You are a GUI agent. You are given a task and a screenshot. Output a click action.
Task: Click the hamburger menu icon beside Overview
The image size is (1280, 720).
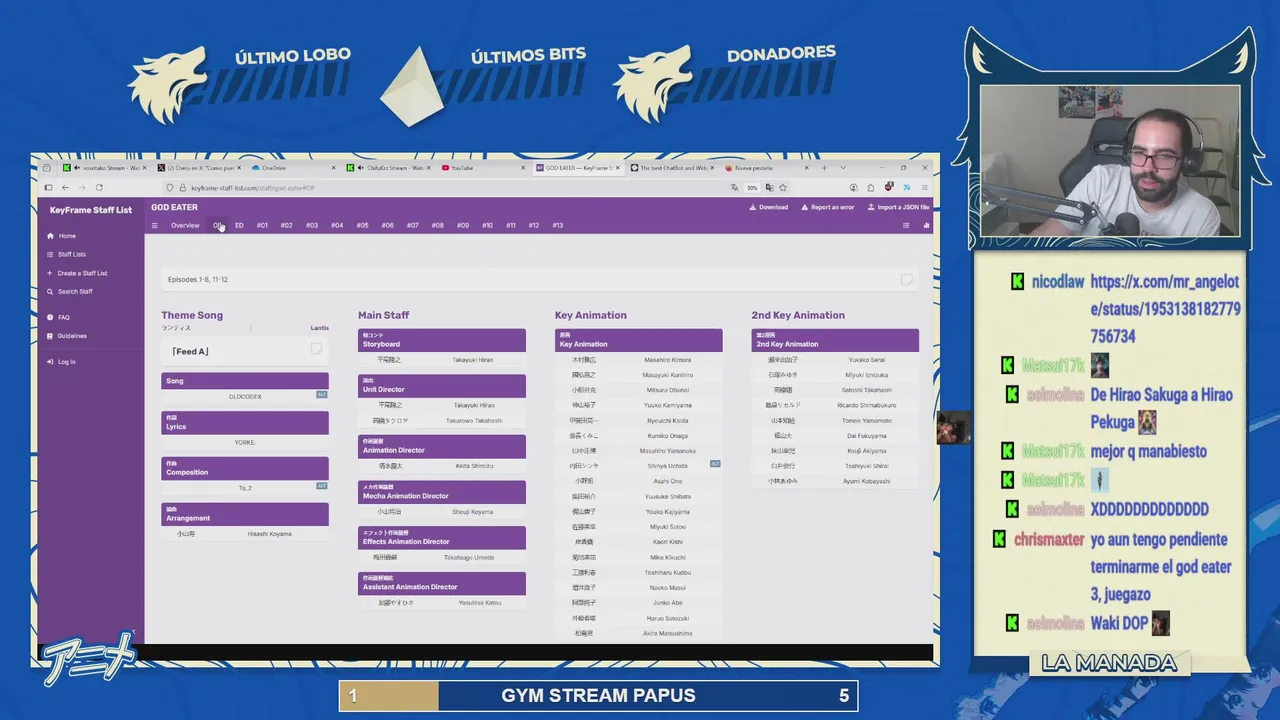[x=154, y=225]
